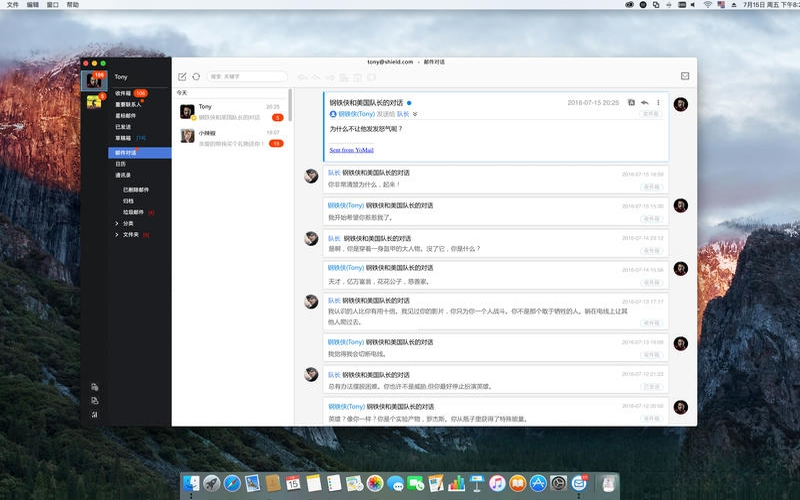Open message reading 你非常清楚为什么

496,179
